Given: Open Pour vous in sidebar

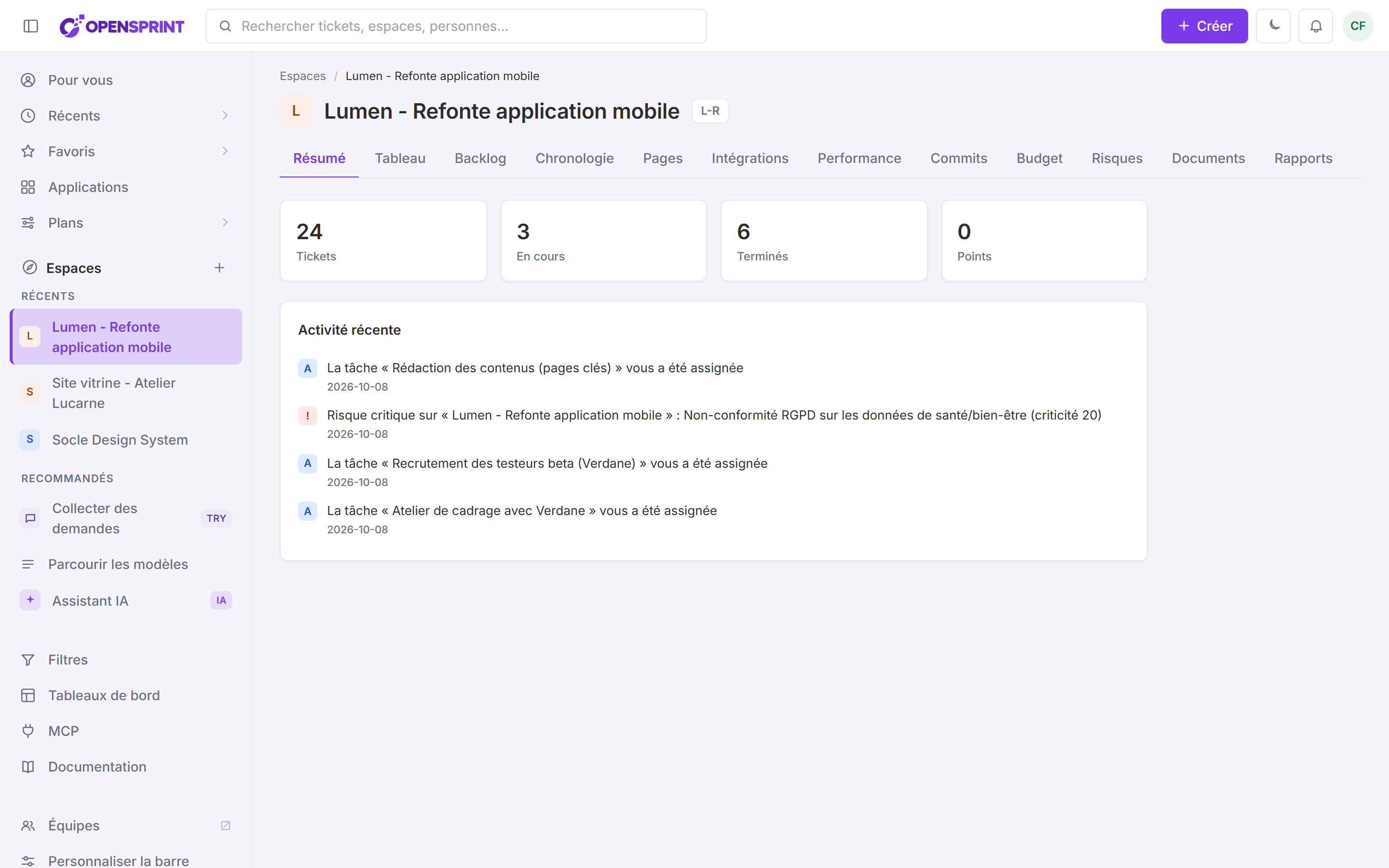Looking at the screenshot, I should (x=126, y=80).
